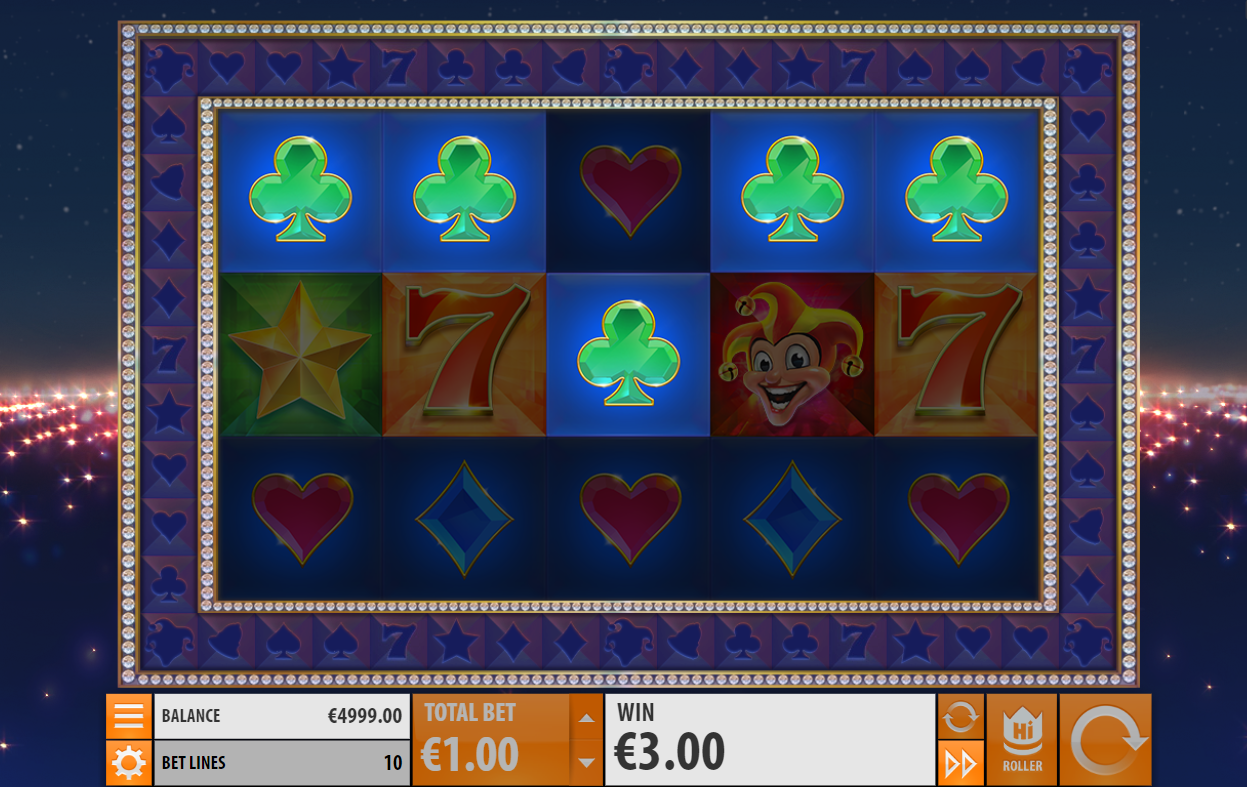Click the gold star symbol
Viewport: 1247px width, 787px height.
300,355
